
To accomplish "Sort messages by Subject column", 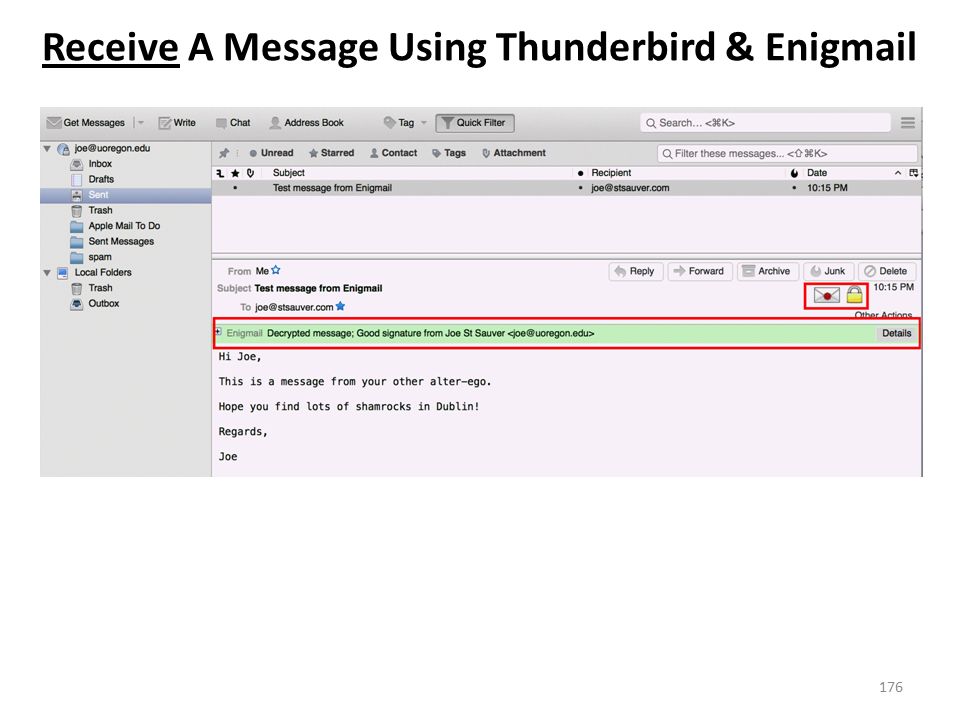I will coord(289,173).
